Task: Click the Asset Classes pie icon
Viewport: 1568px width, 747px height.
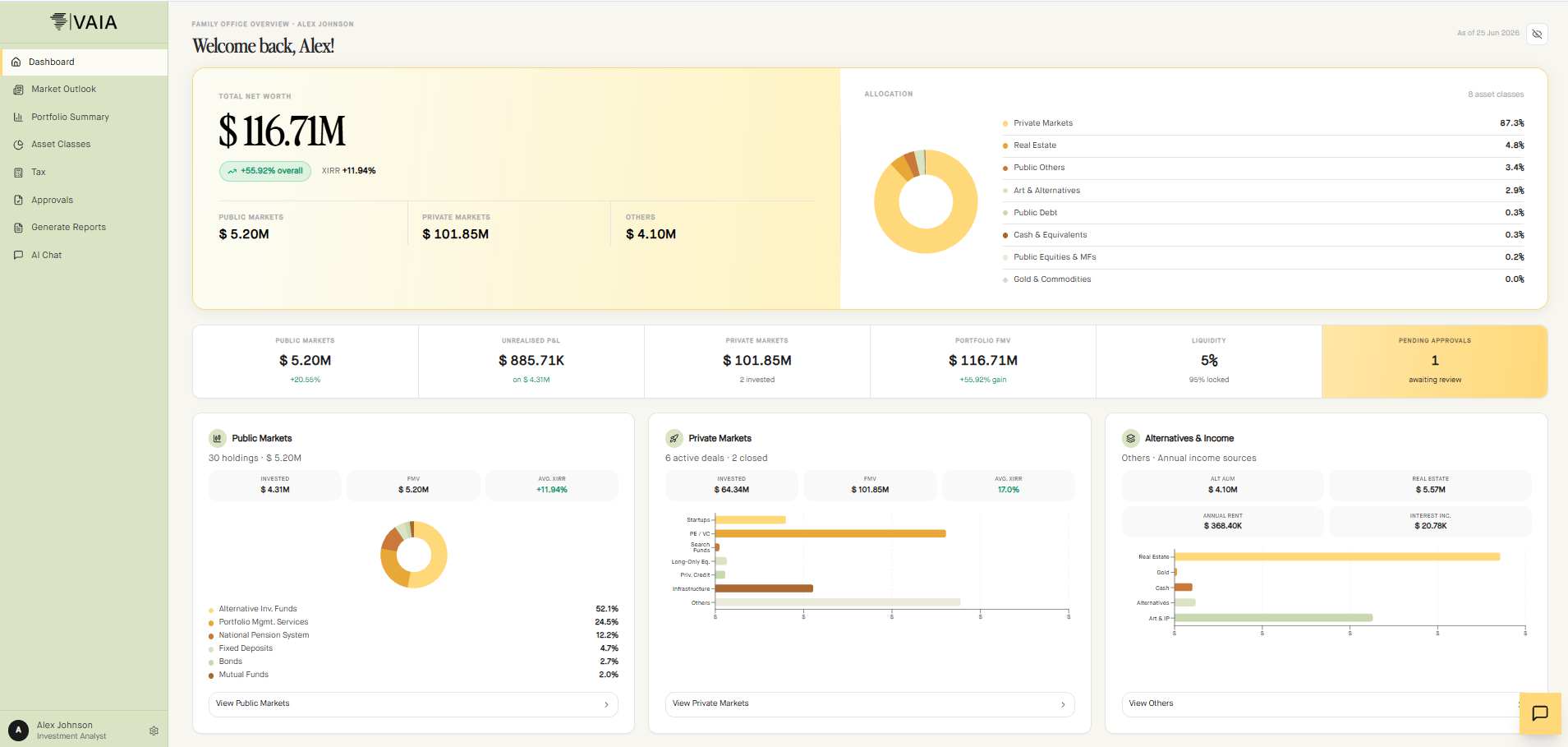Action: click(18, 145)
